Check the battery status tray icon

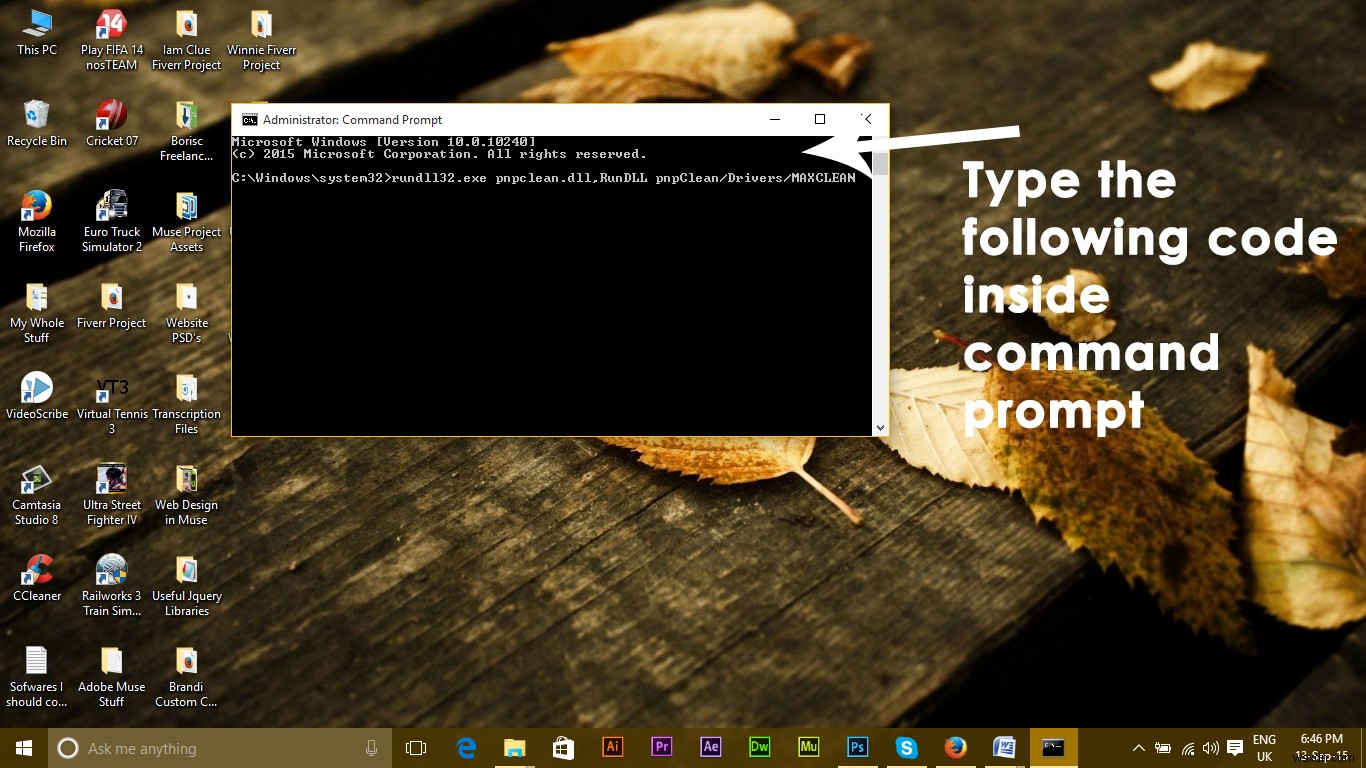pos(1163,748)
